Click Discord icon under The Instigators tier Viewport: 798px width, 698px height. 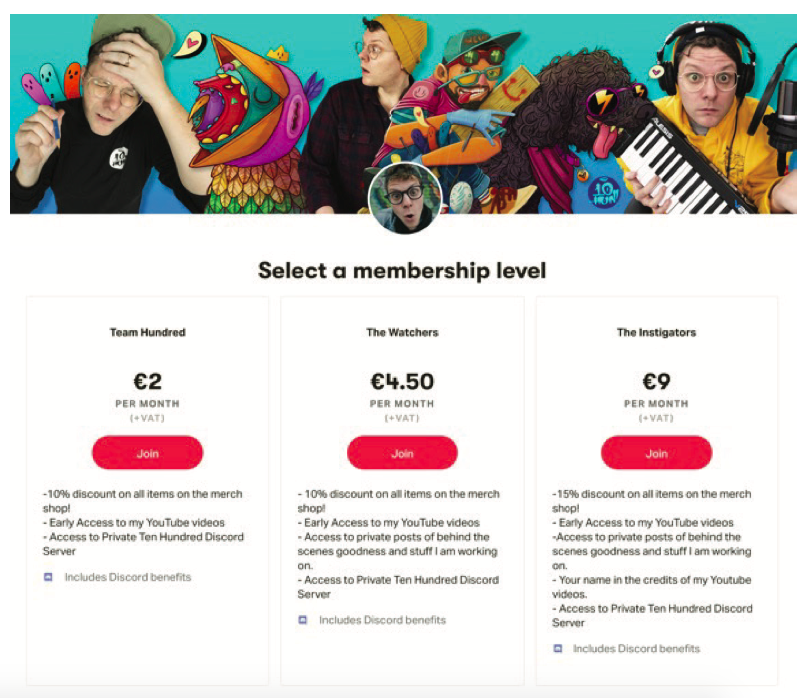pos(557,649)
